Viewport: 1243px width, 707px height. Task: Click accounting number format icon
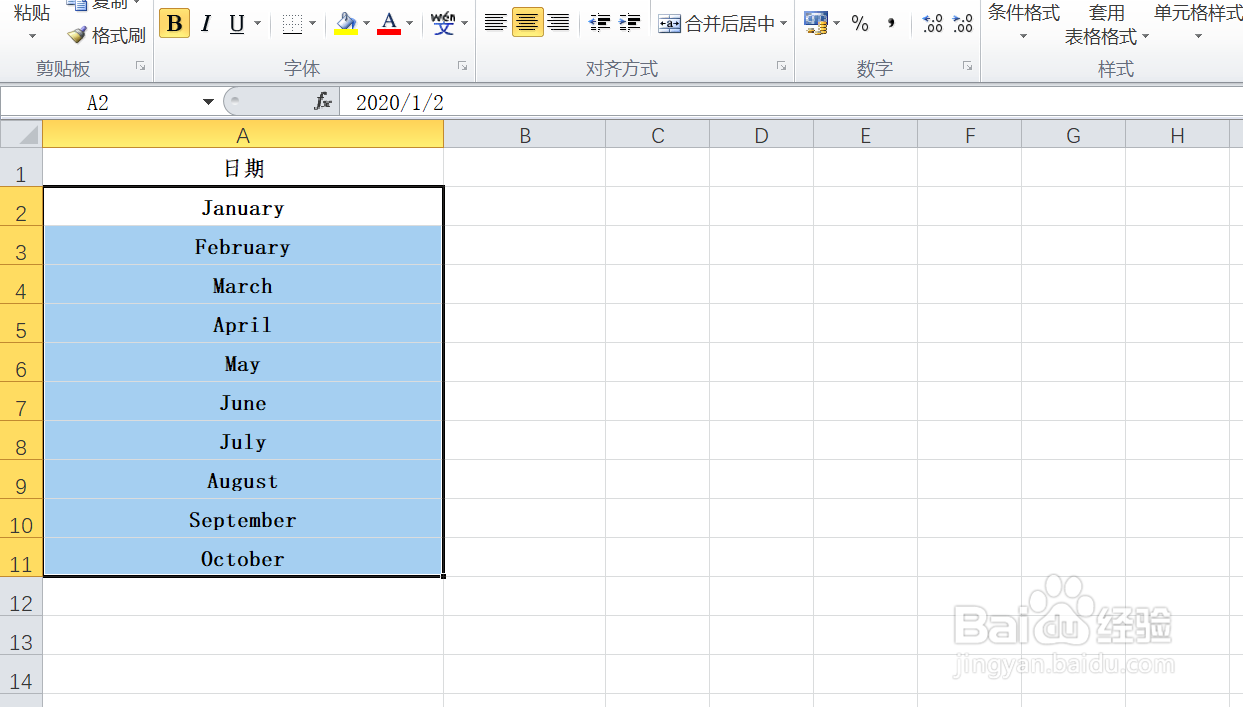816,23
